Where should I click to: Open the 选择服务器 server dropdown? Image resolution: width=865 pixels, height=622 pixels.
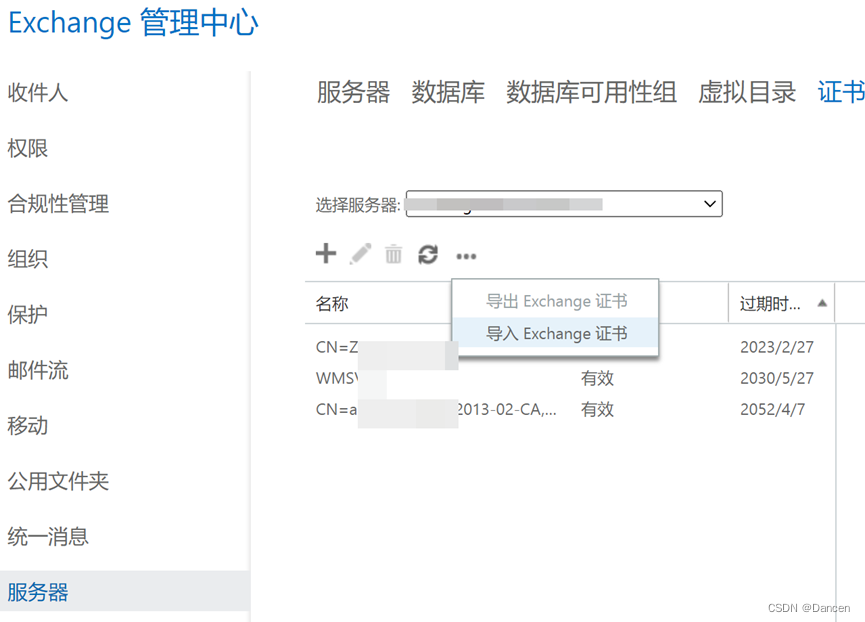(564, 204)
